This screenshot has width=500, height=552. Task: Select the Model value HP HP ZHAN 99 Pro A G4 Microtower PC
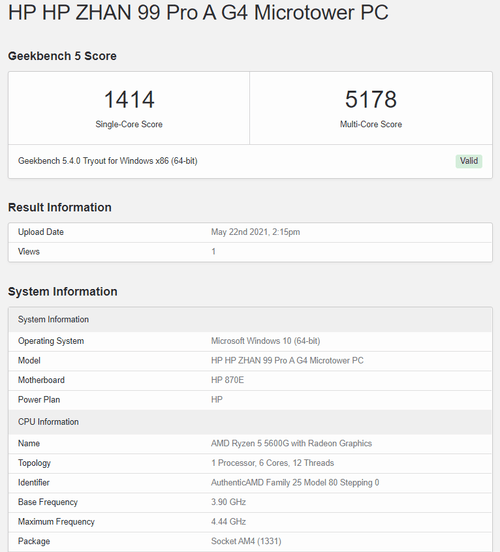click(x=287, y=360)
